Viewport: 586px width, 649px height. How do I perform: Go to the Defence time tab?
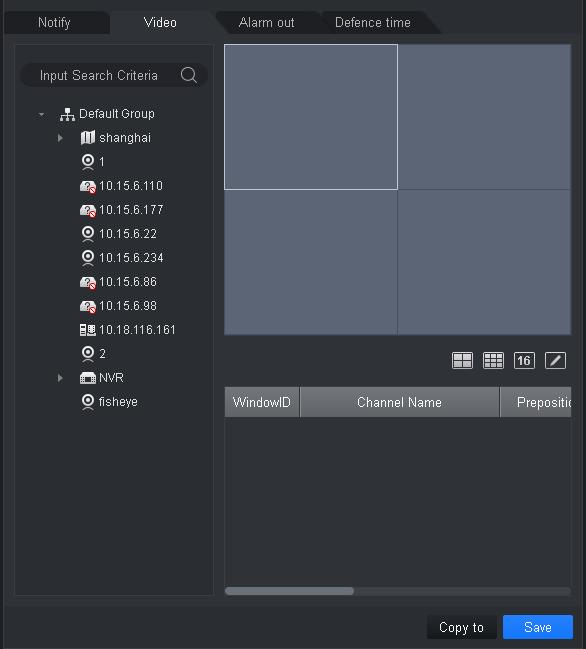click(x=373, y=22)
